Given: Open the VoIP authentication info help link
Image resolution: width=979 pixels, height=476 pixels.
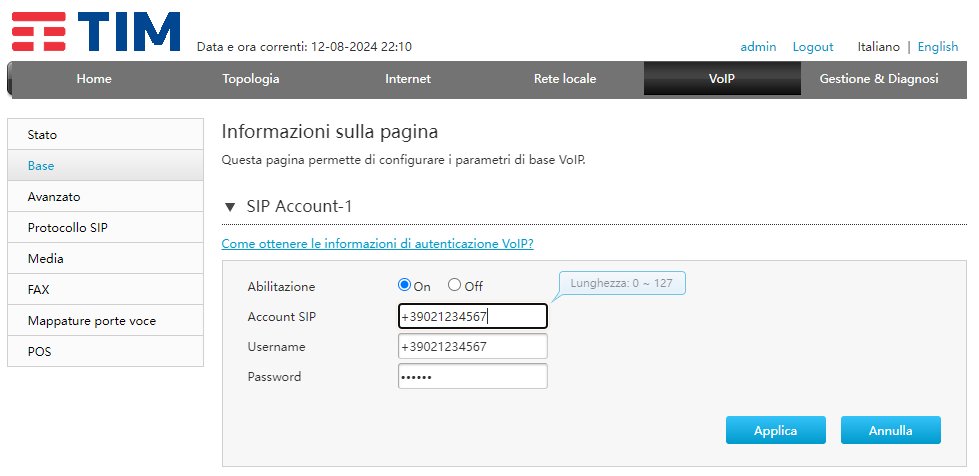Looking at the screenshot, I should coord(377,244).
